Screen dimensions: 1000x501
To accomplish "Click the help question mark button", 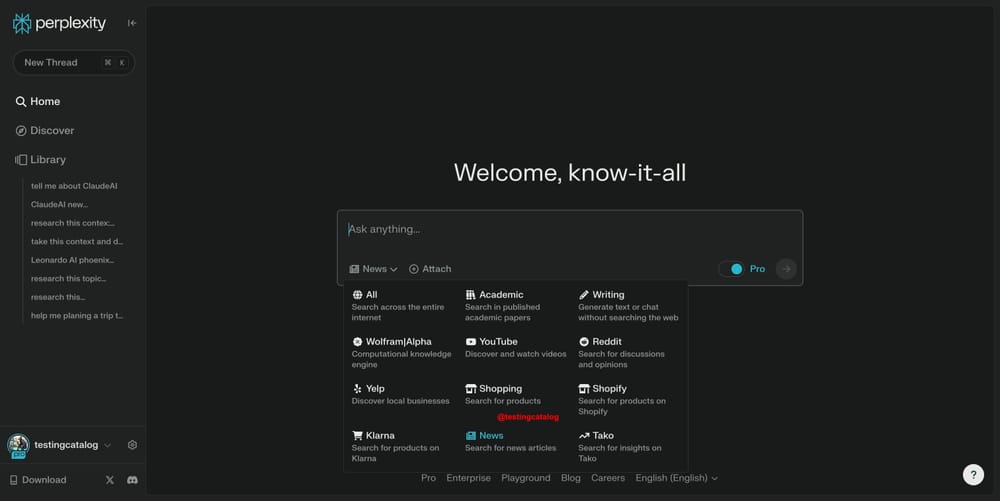I will point(973,475).
